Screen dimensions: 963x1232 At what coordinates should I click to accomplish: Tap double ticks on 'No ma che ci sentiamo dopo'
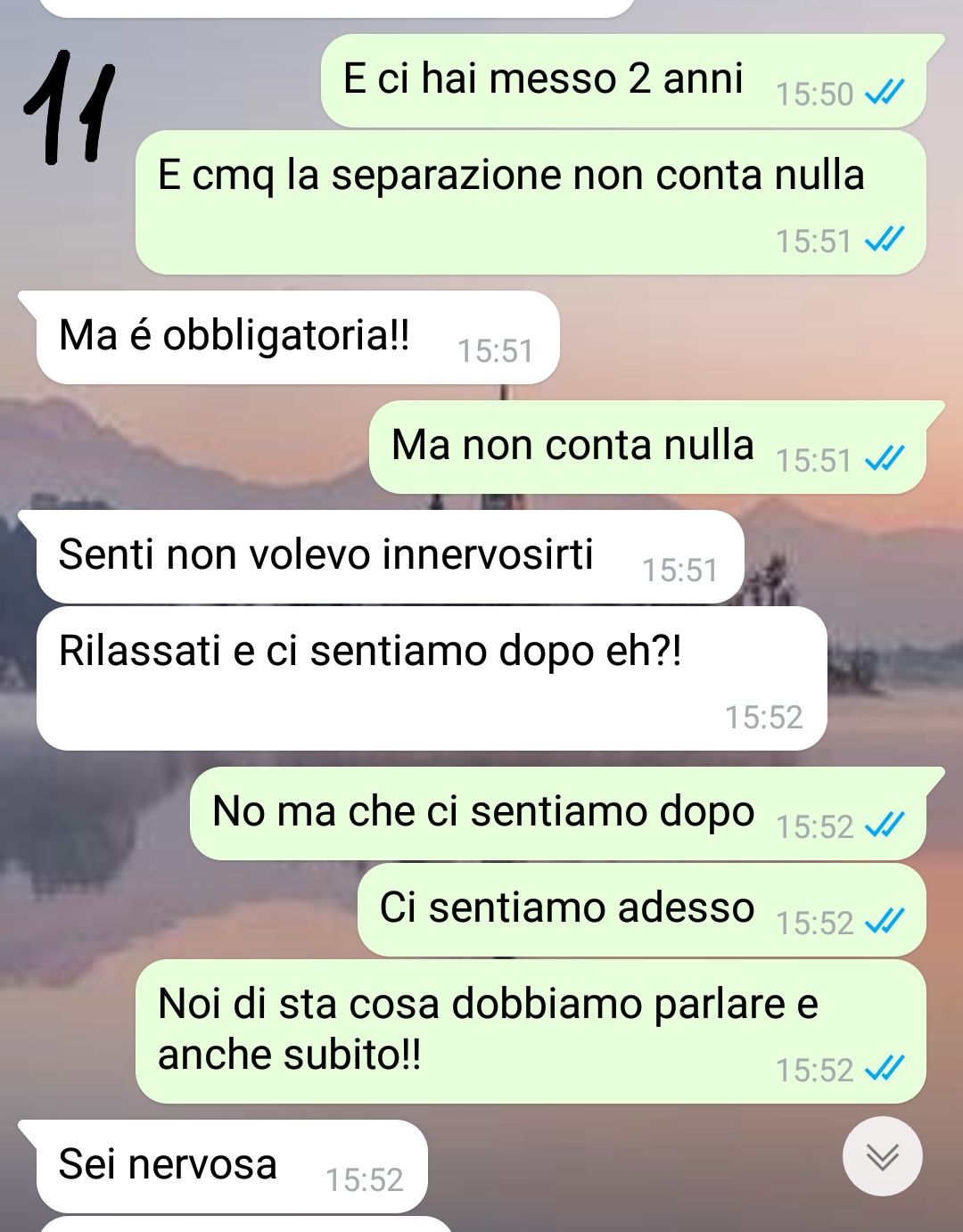[x=885, y=825]
